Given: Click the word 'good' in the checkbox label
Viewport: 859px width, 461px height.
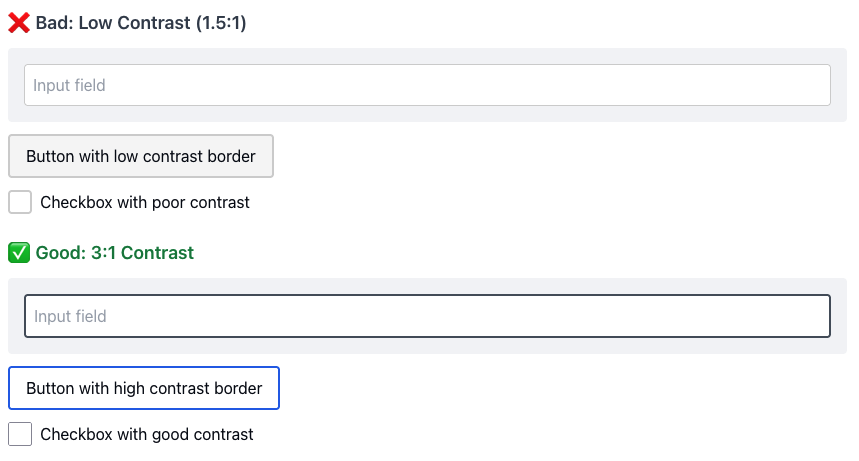Looking at the screenshot, I should click(x=170, y=434).
